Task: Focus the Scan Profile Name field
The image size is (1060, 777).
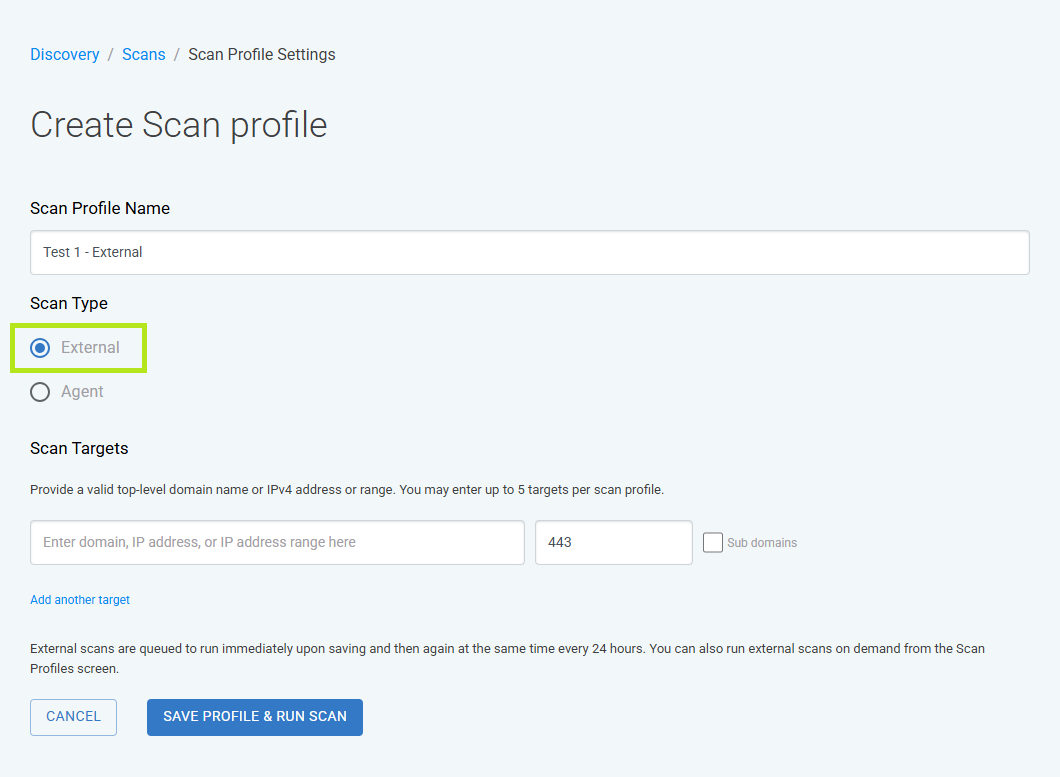Action: (530, 252)
